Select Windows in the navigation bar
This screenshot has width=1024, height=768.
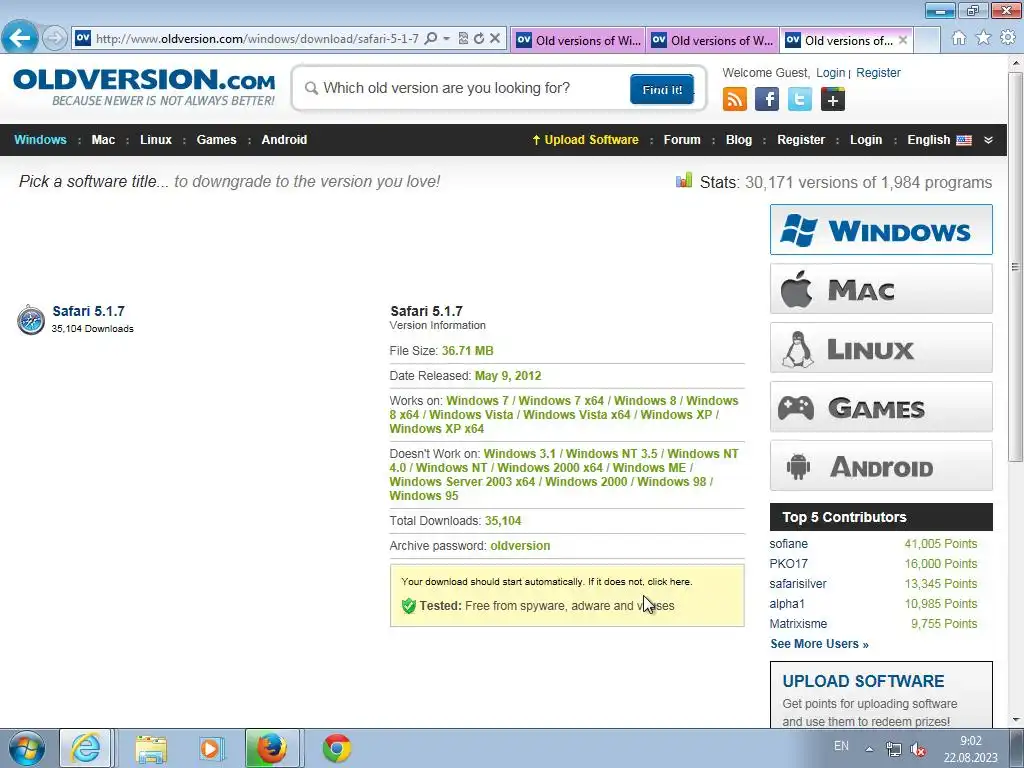(40, 140)
